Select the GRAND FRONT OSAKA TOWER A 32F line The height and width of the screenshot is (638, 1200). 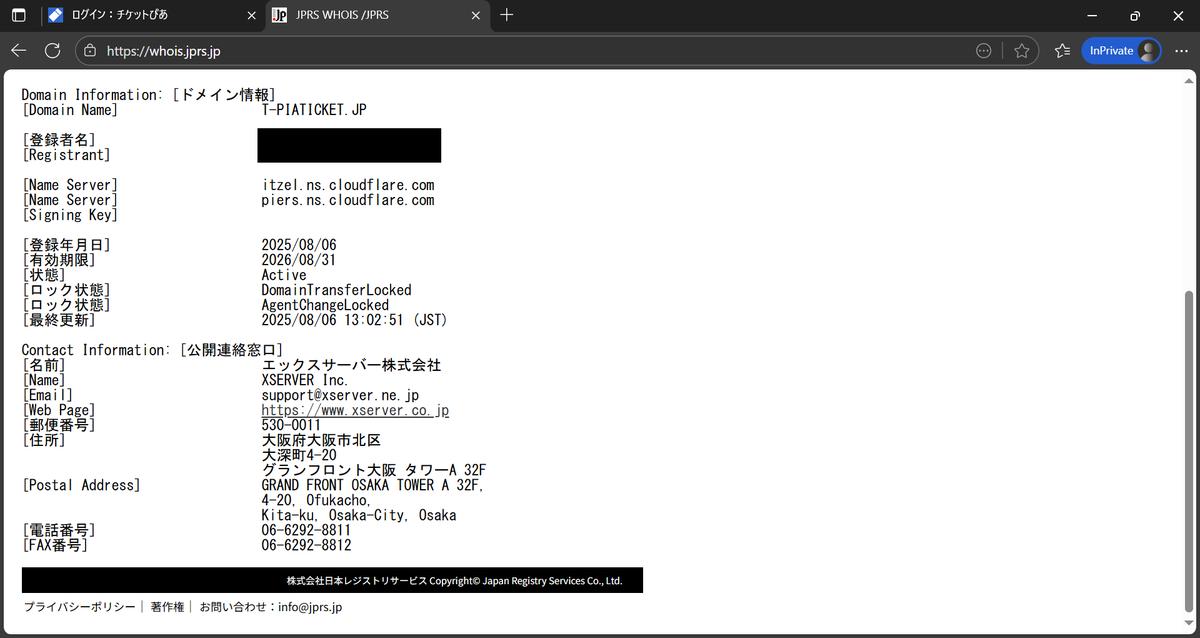pos(373,485)
